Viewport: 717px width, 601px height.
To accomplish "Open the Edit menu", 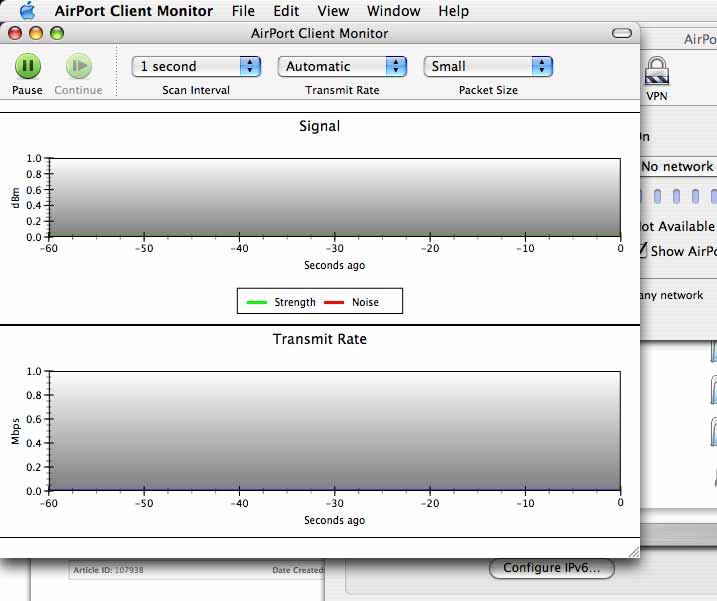I will (x=286, y=11).
